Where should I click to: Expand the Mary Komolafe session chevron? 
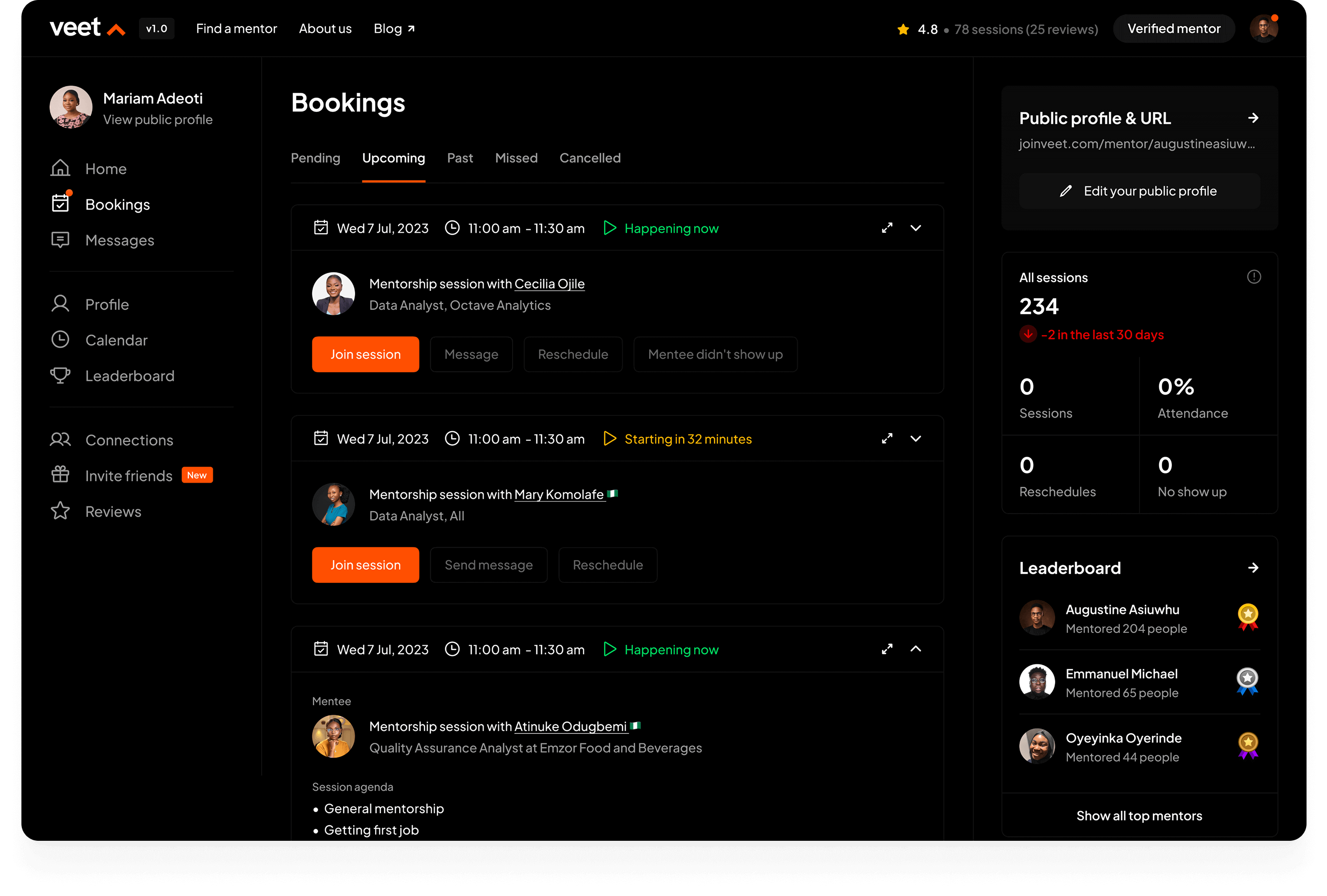pyautogui.click(x=915, y=439)
